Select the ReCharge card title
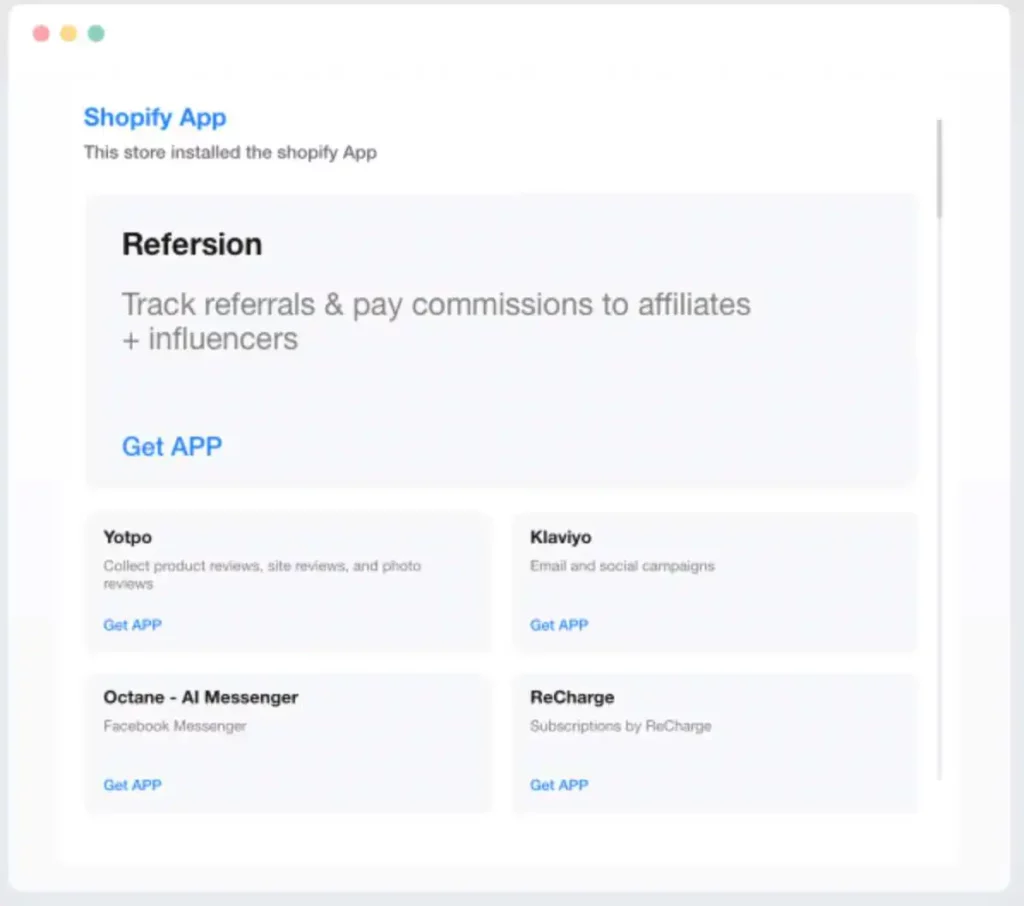The width and height of the screenshot is (1024, 906). coord(572,698)
